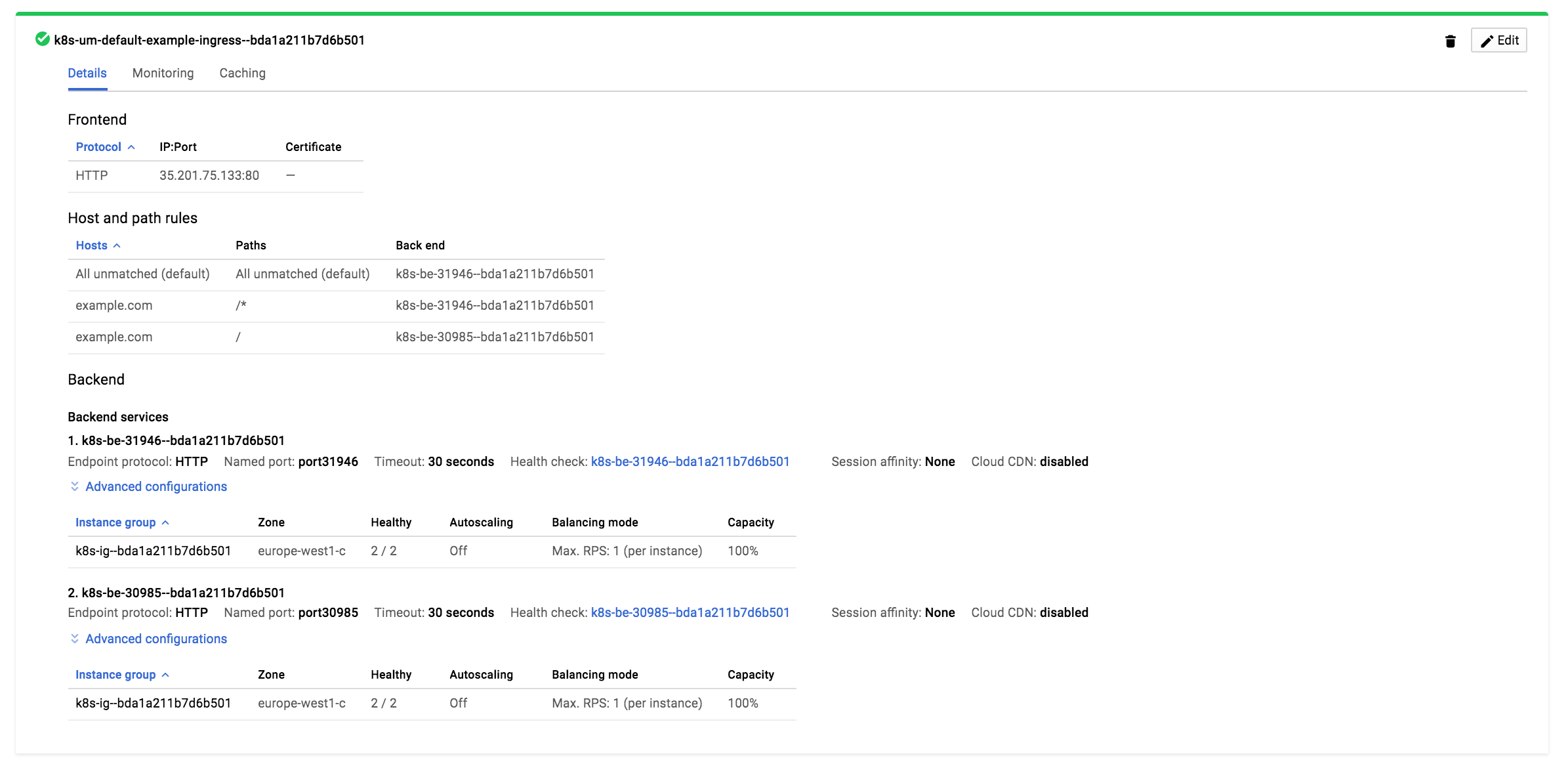Sort rules by Hosts column header
Viewport: 1568px width, 764px height.
point(91,245)
